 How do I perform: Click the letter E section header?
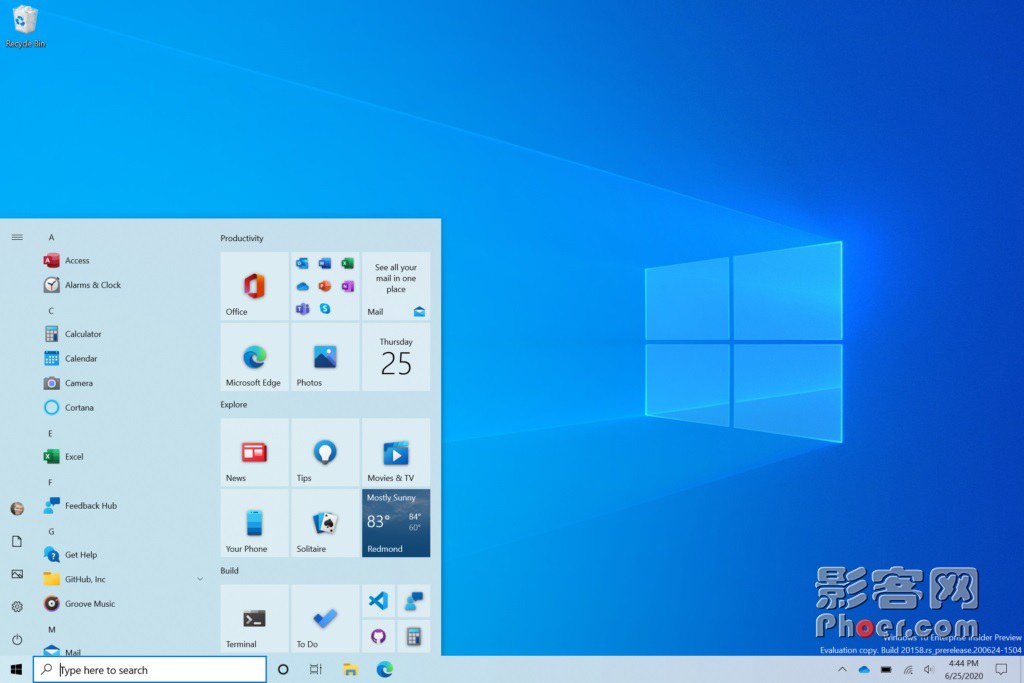(50, 434)
